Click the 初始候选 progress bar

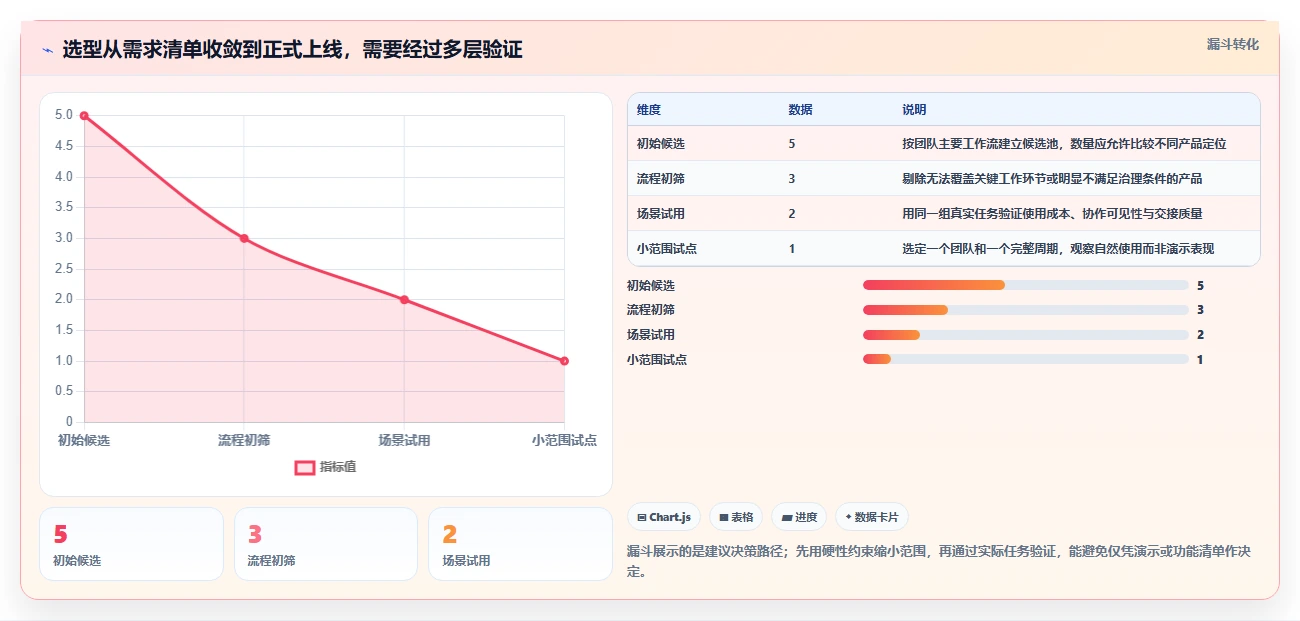pos(1026,285)
